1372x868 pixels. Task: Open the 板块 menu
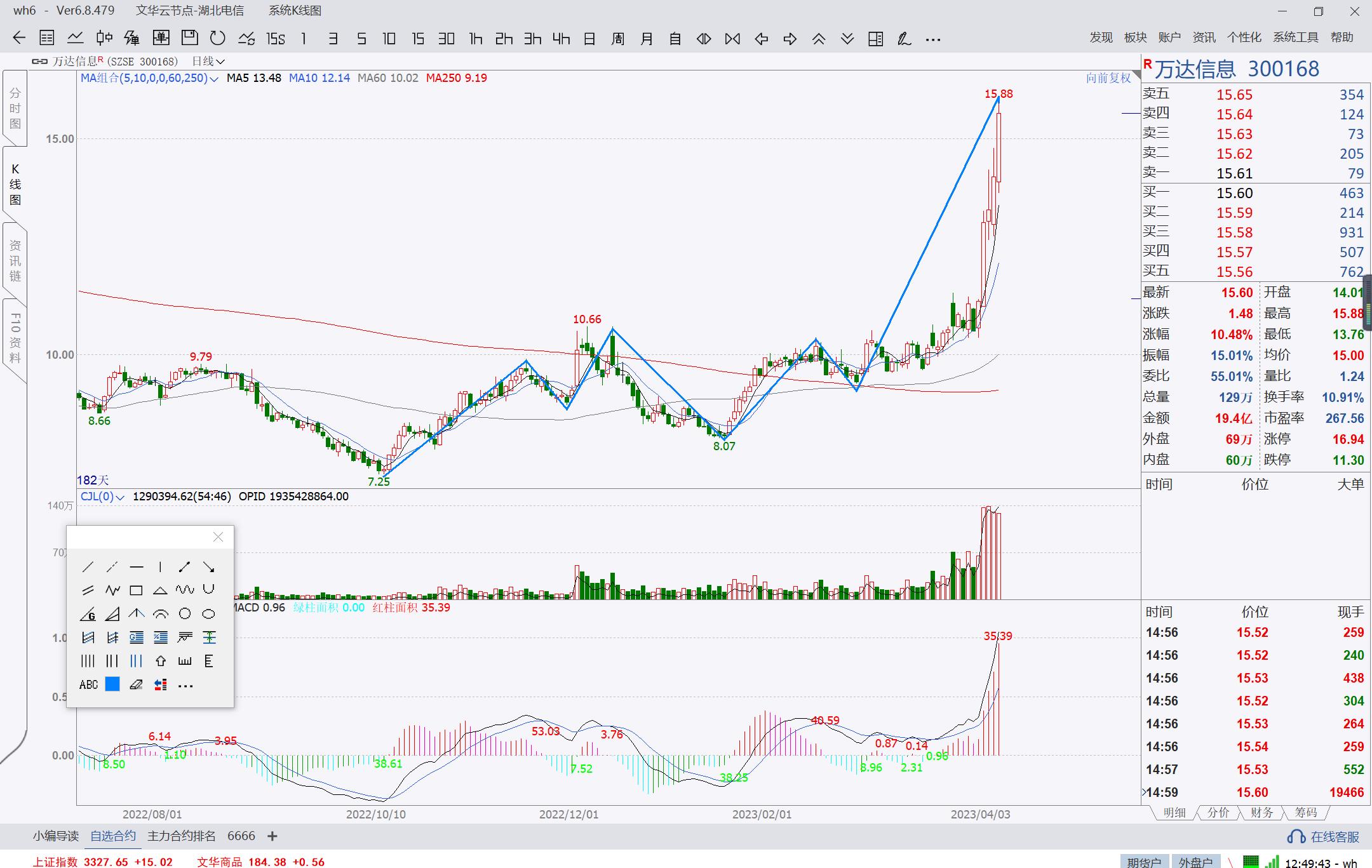tap(1135, 37)
